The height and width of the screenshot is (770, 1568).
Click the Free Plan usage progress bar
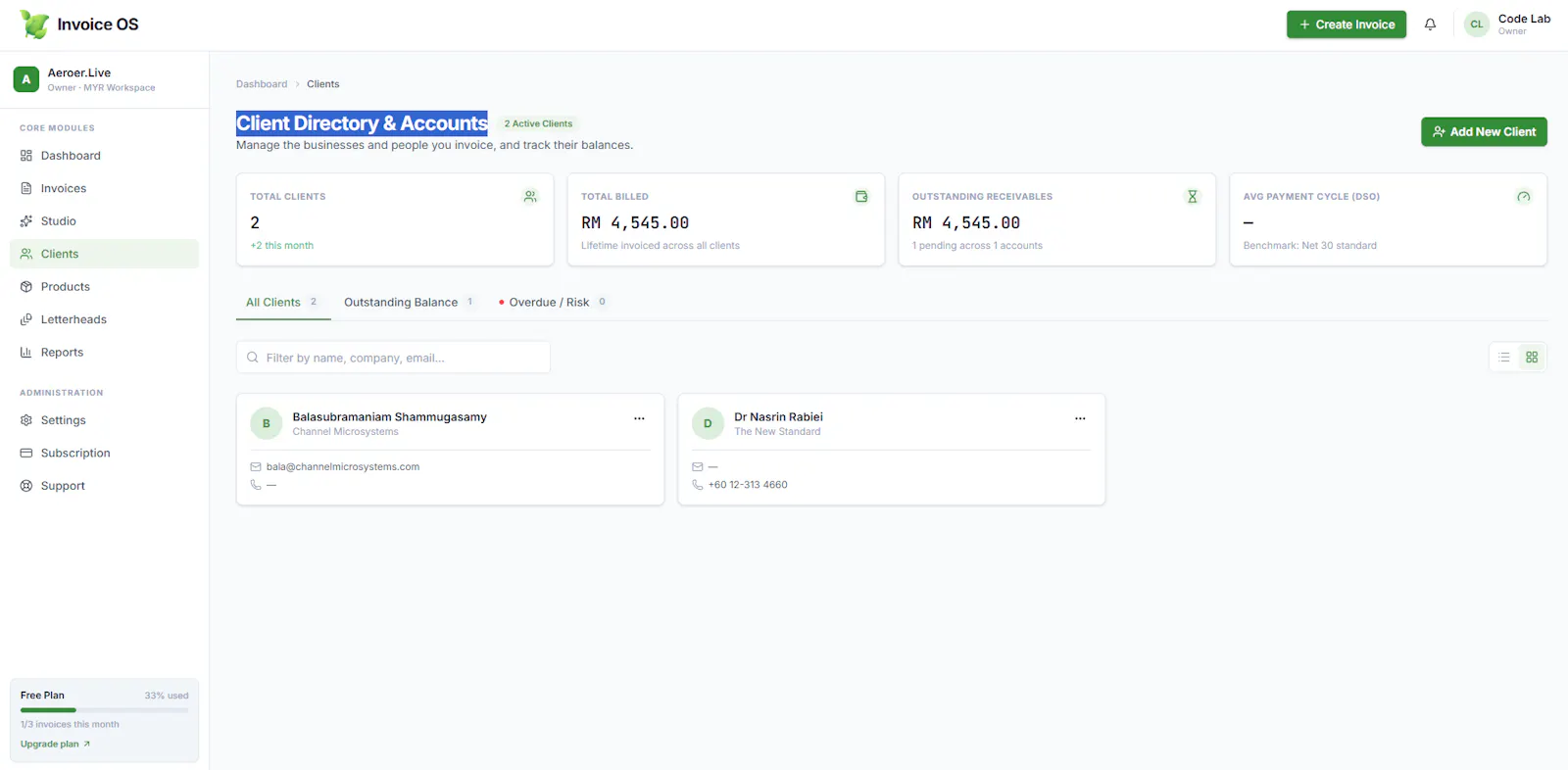pos(104,710)
